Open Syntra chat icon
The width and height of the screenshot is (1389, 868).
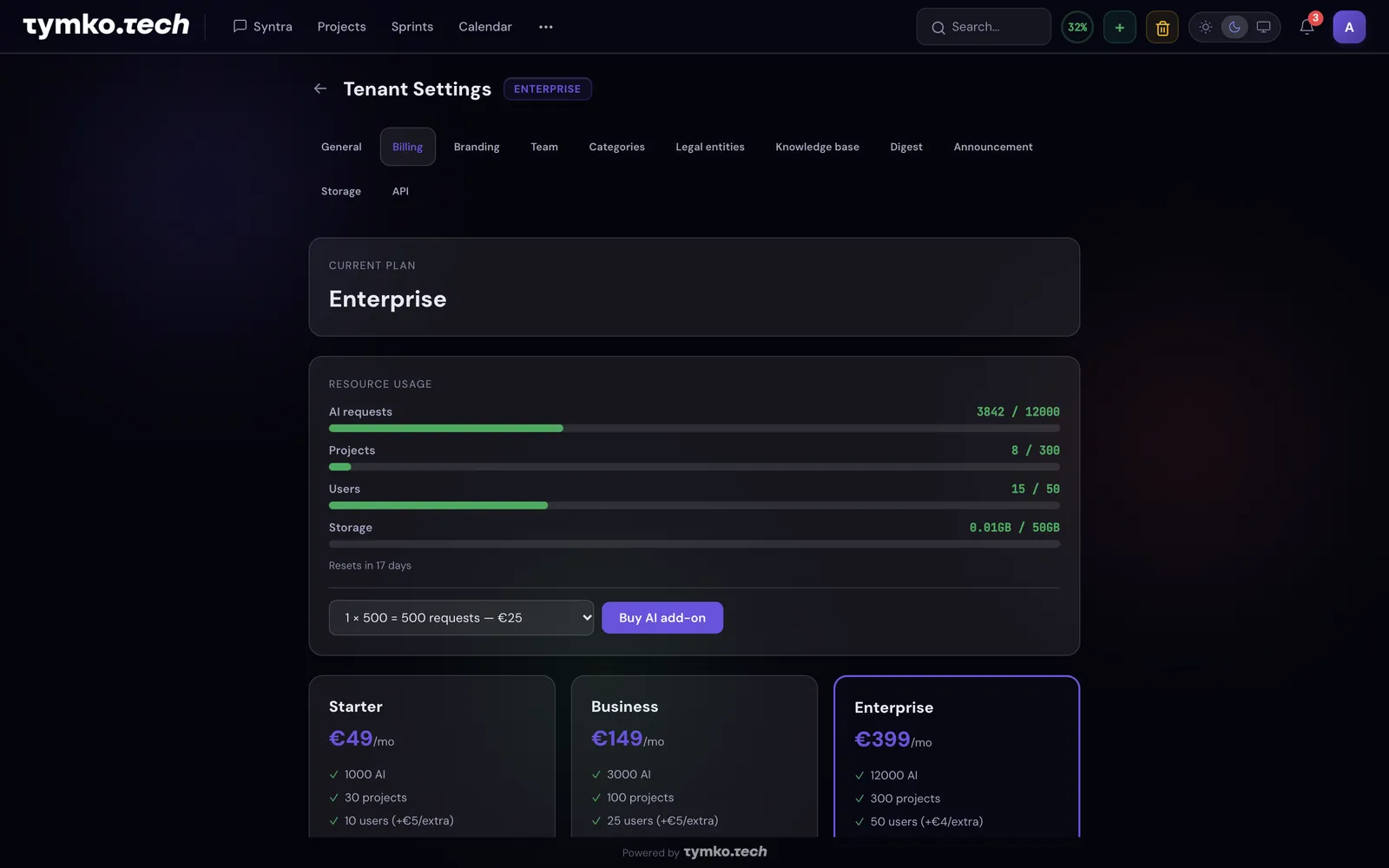pos(240,26)
